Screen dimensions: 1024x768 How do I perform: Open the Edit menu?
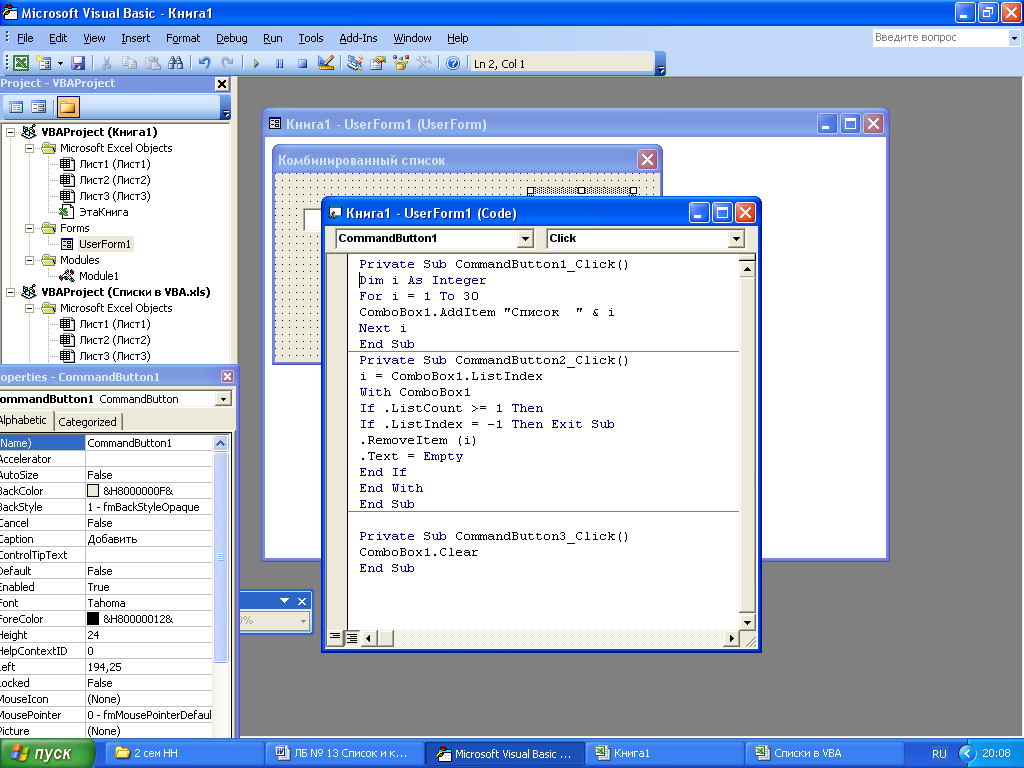57,38
